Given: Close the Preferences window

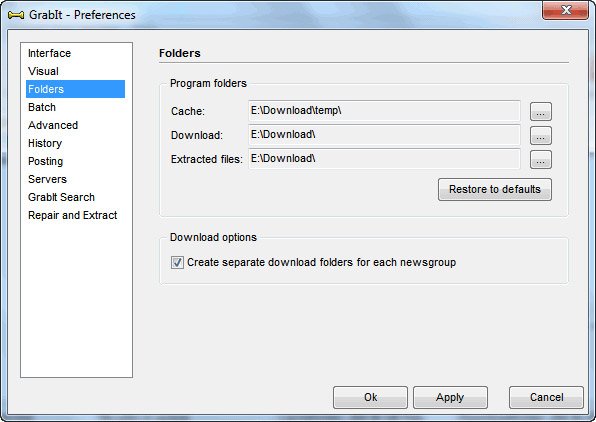Looking at the screenshot, I should tap(566, 10).
